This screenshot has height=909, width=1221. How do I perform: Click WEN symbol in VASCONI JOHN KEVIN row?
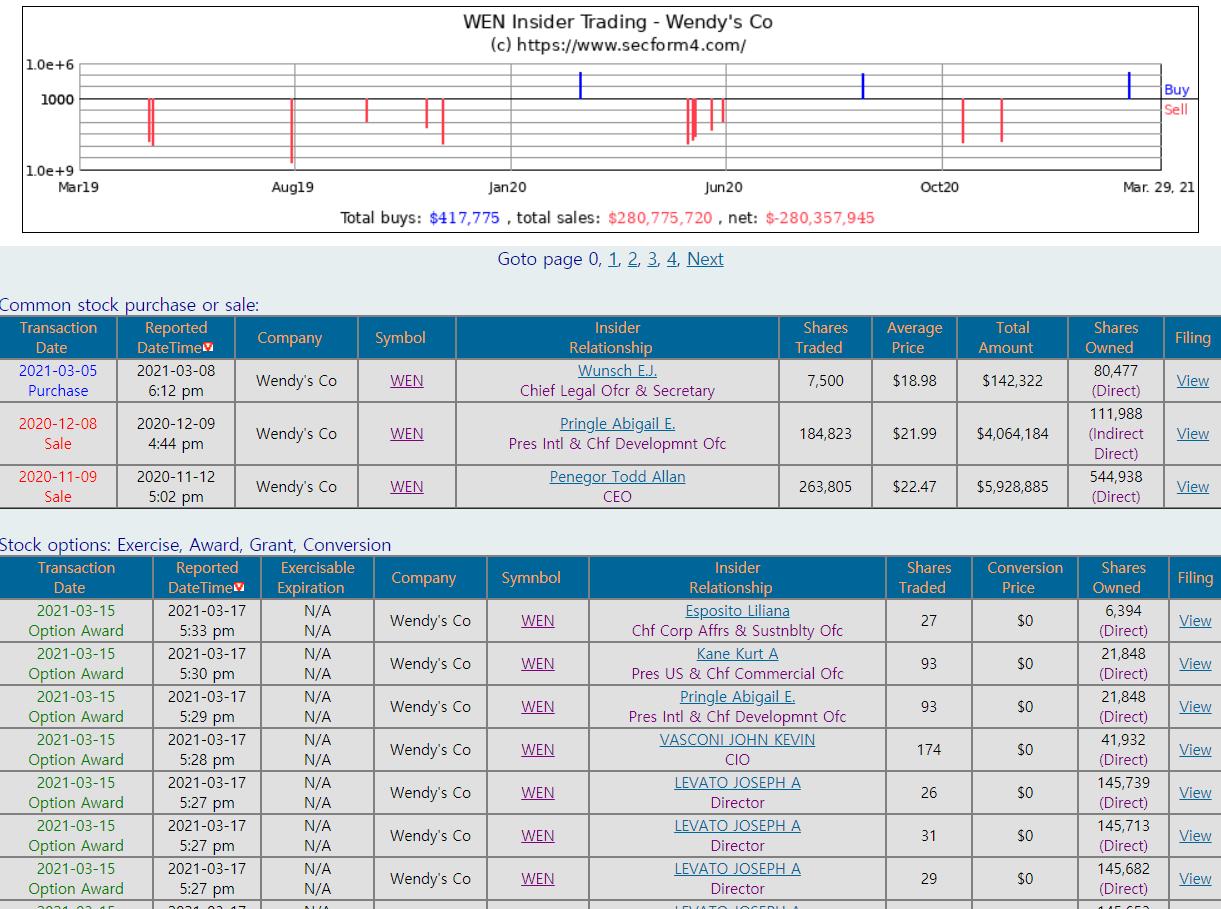(x=537, y=750)
